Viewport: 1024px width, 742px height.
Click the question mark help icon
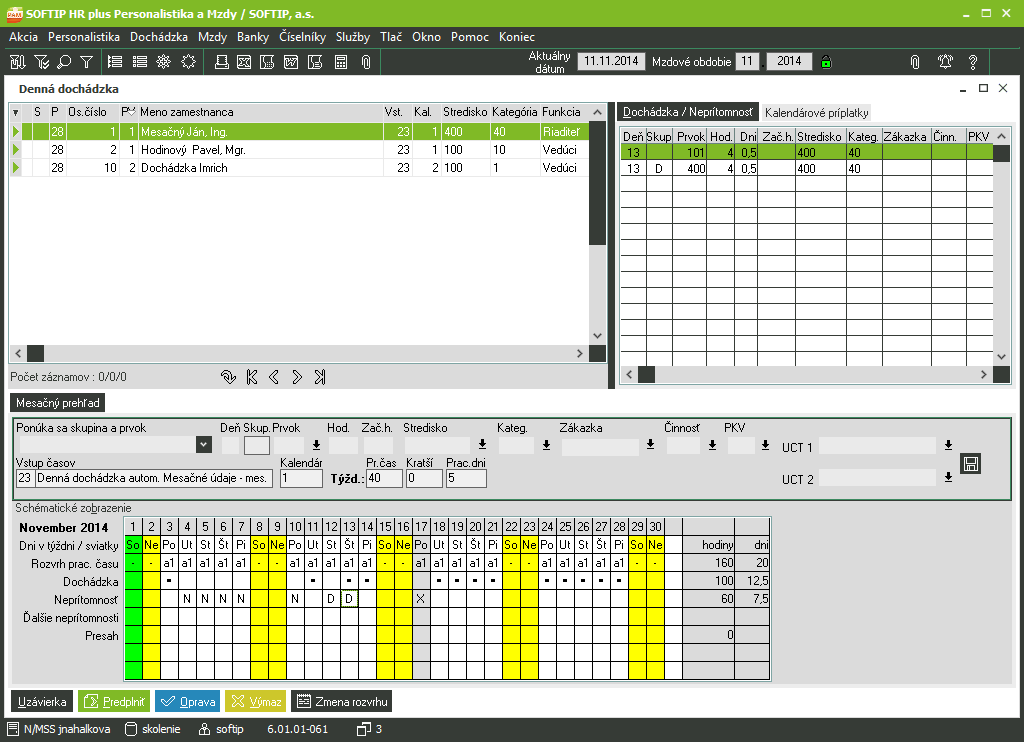tap(972, 62)
